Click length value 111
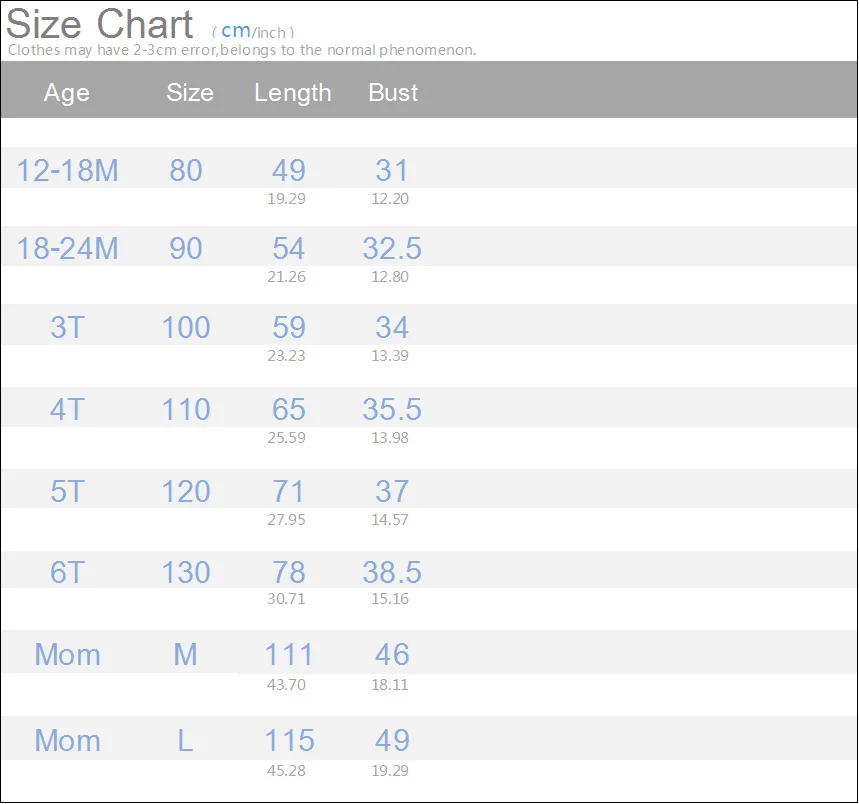 pos(289,654)
